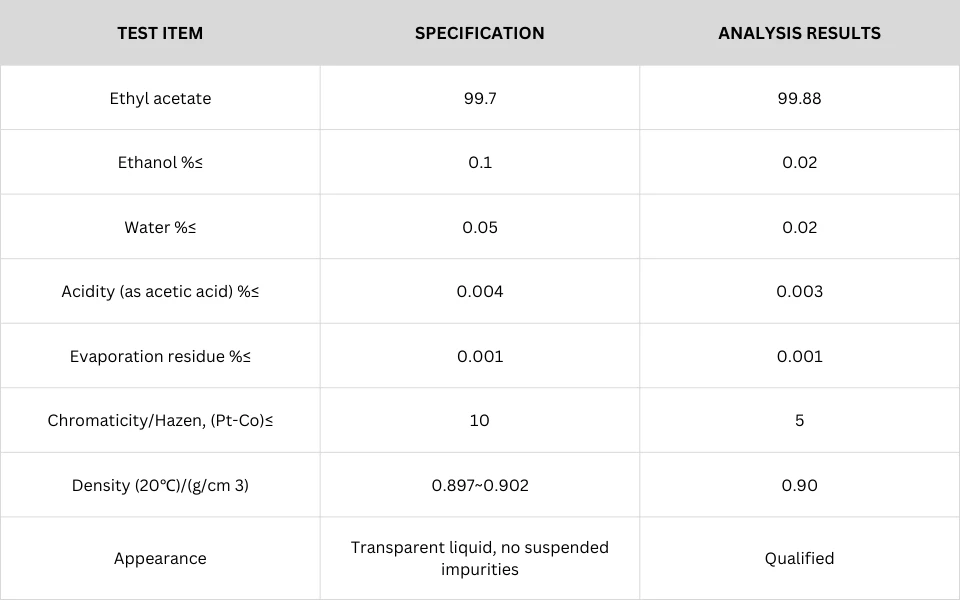Select the Qualified result cell

click(x=799, y=558)
